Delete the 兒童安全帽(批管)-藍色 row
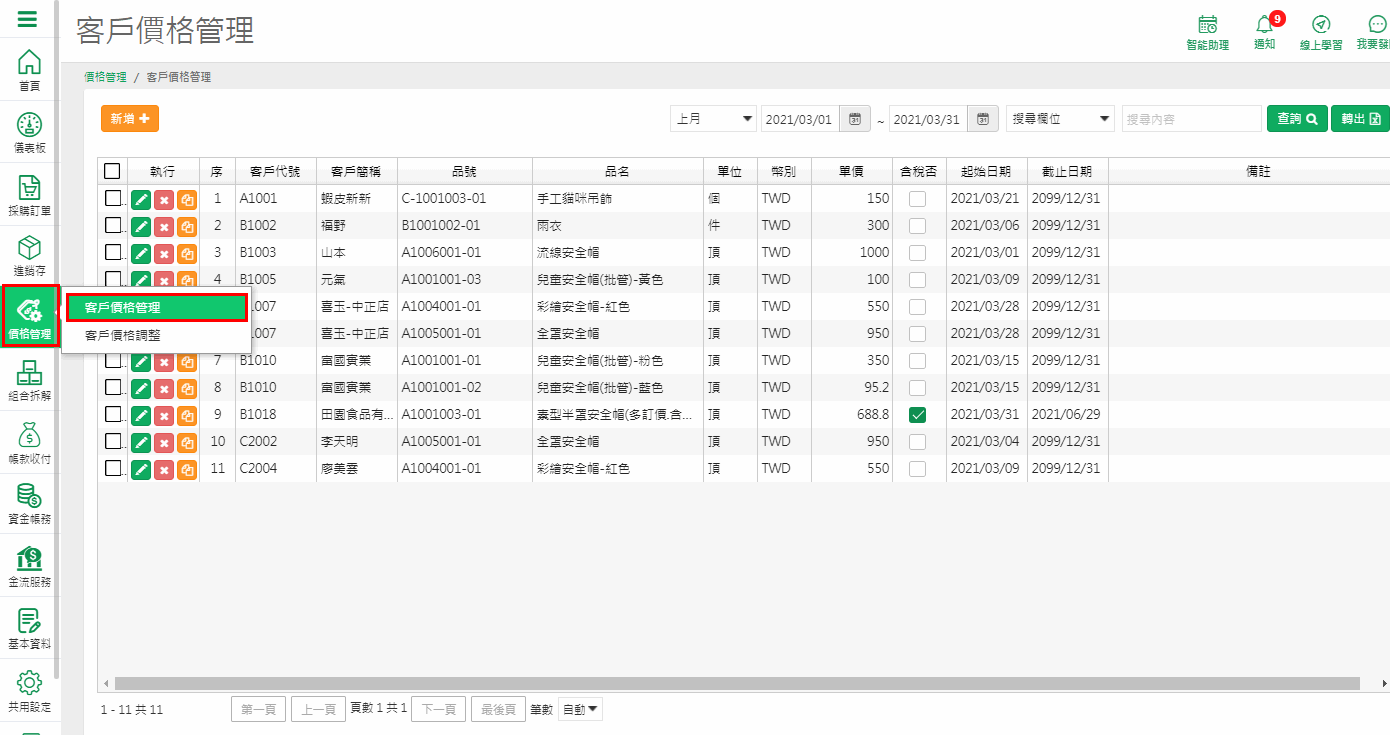Viewport: 1390px width, 735px height. (164, 388)
